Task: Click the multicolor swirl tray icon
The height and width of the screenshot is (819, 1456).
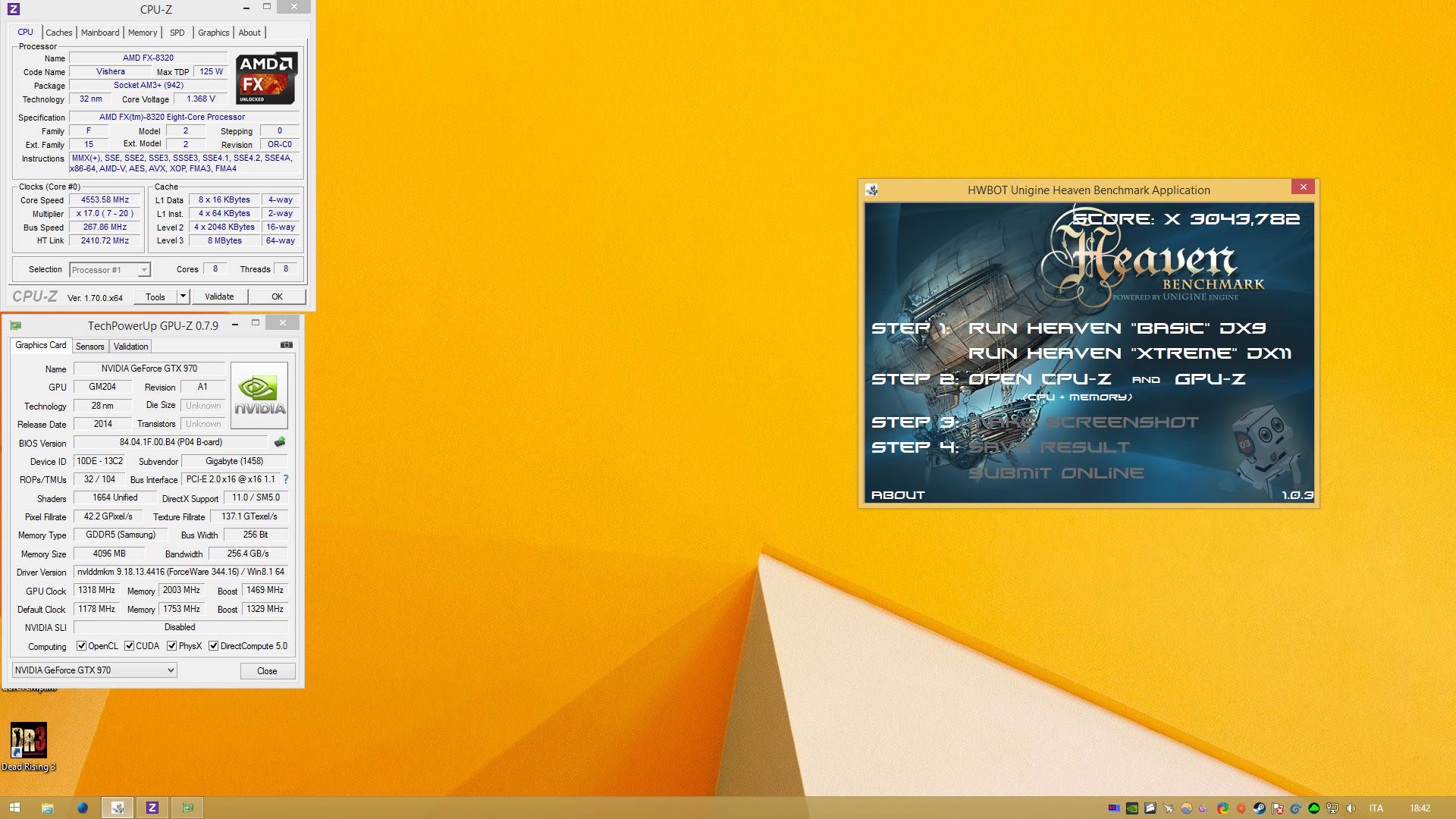Action: pyautogui.click(x=1222, y=808)
